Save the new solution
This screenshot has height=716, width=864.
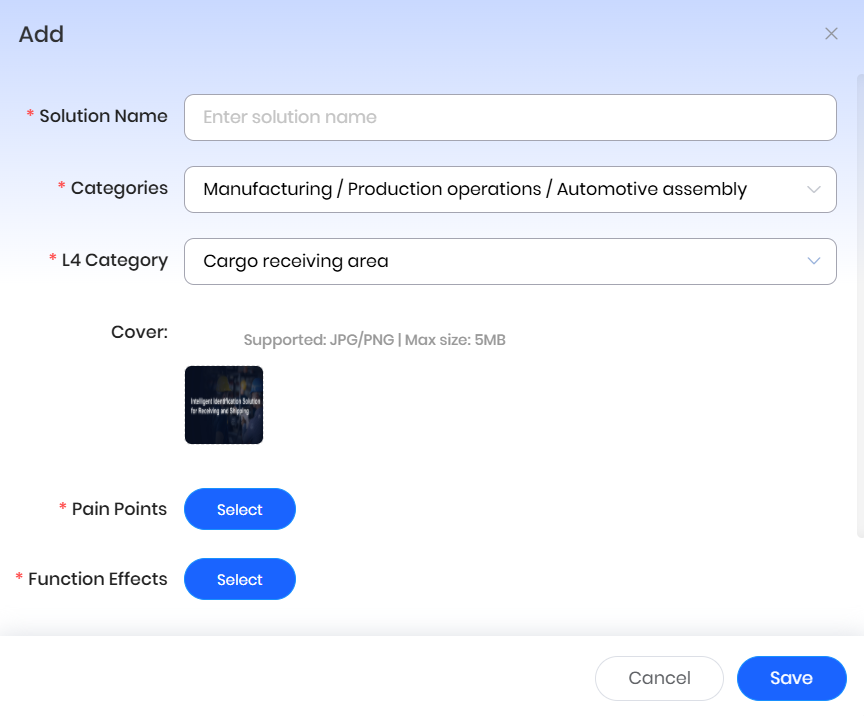(791, 678)
